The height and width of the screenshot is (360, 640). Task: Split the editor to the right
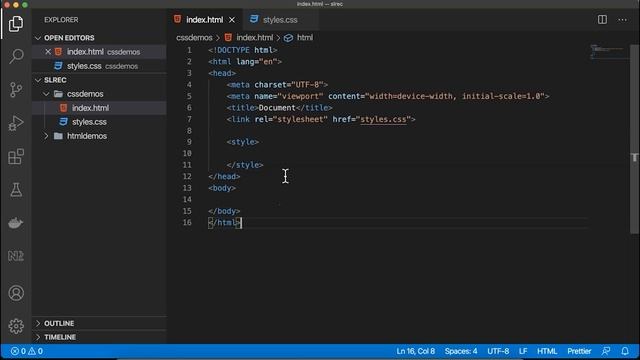(602, 20)
